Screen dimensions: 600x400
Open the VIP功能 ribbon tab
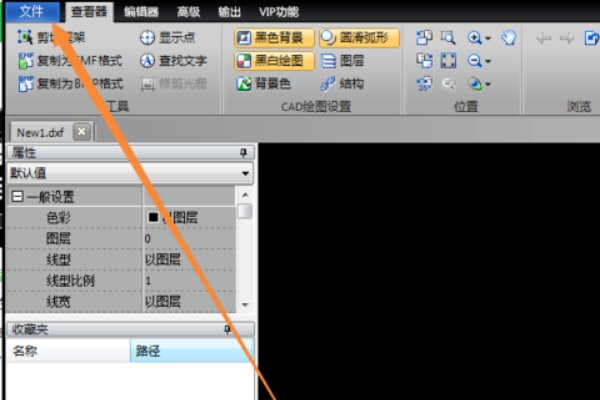pos(279,12)
